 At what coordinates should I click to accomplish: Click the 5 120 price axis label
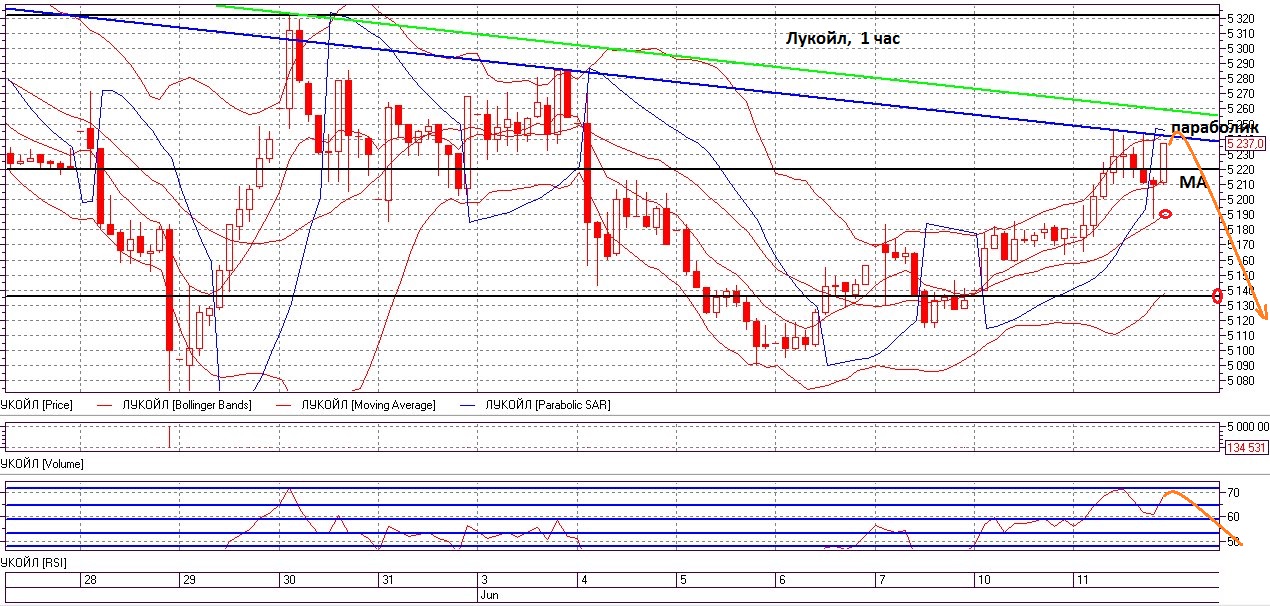click(x=1243, y=320)
